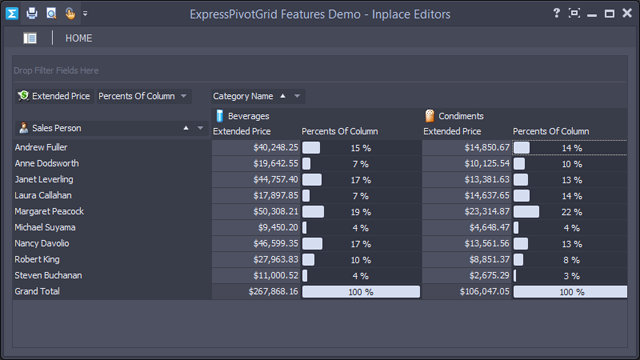Click the Extended Price dollar icon
The height and width of the screenshot is (360, 640).
click(x=23, y=96)
